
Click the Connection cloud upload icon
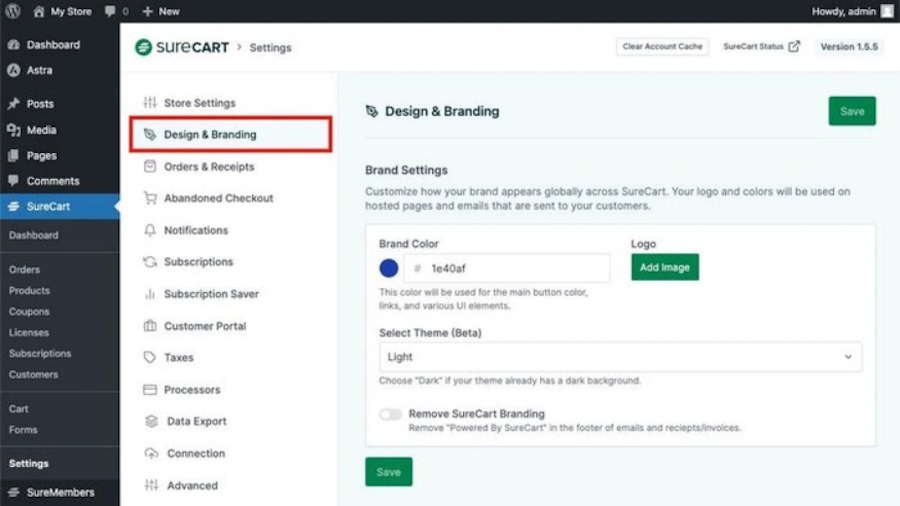pyautogui.click(x=151, y=453)
